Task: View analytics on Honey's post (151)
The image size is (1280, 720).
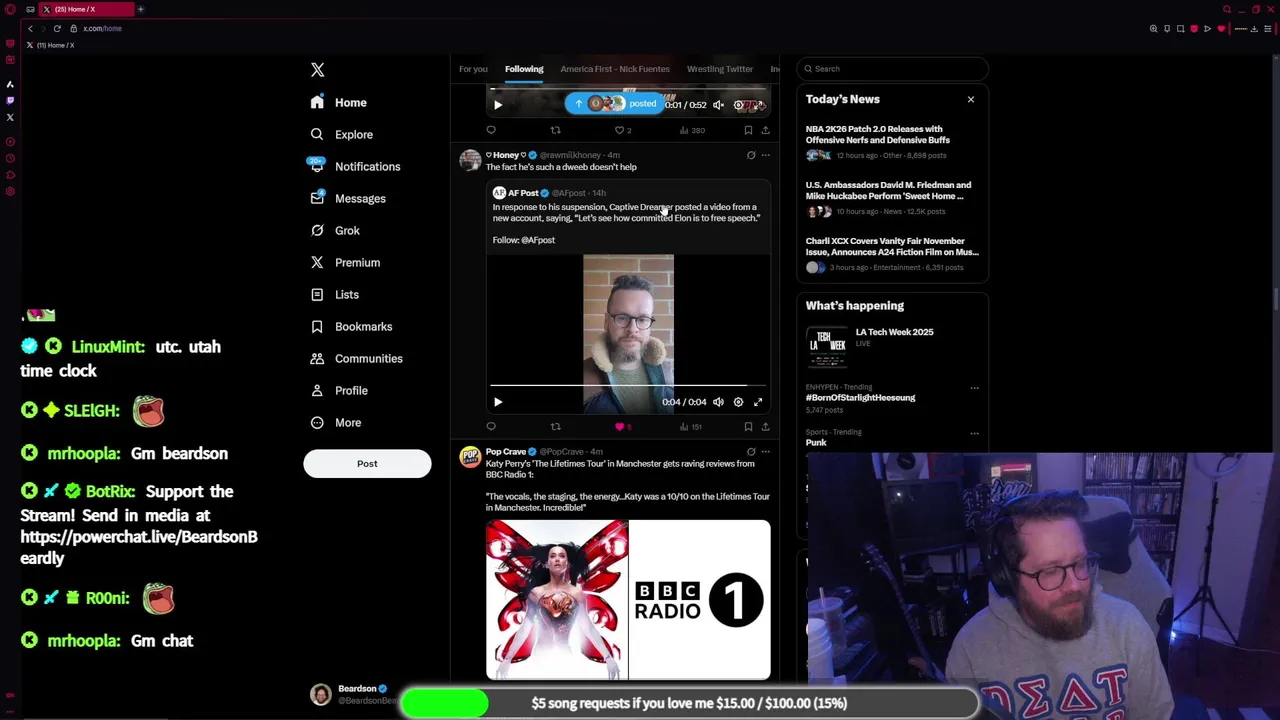Action: click(x=691, y=427)
